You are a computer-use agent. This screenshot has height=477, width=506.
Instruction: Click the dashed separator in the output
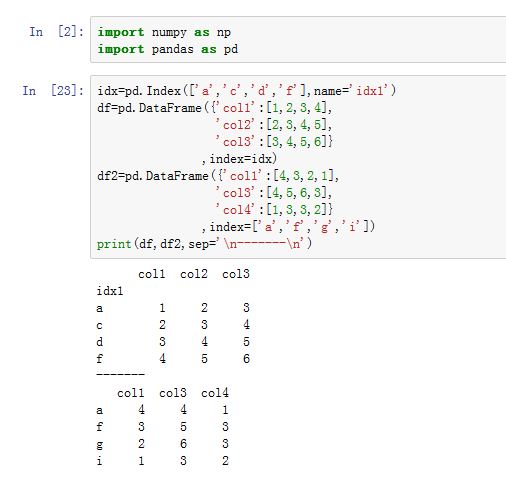[x=120, y=374]
